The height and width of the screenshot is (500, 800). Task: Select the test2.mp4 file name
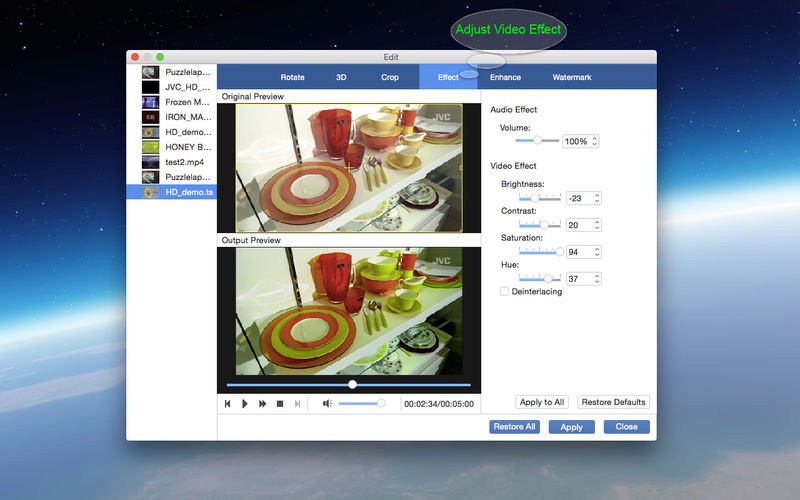[184, 162]
